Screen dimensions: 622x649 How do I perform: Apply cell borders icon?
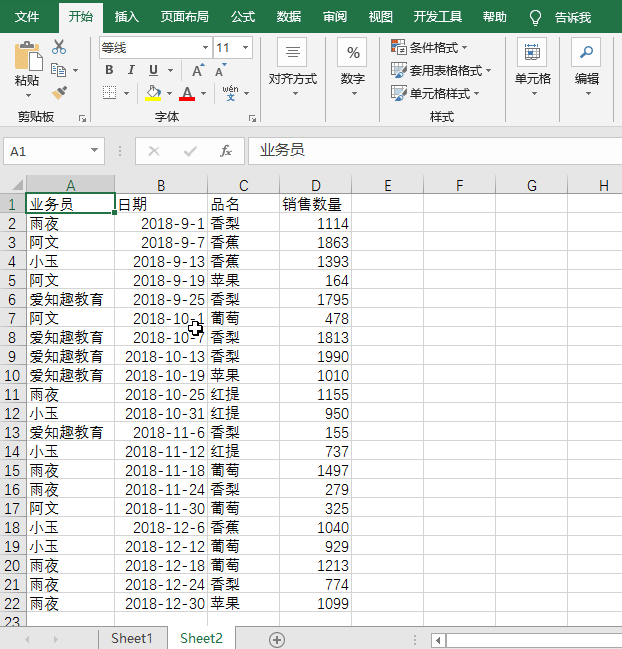coord(109,93)
